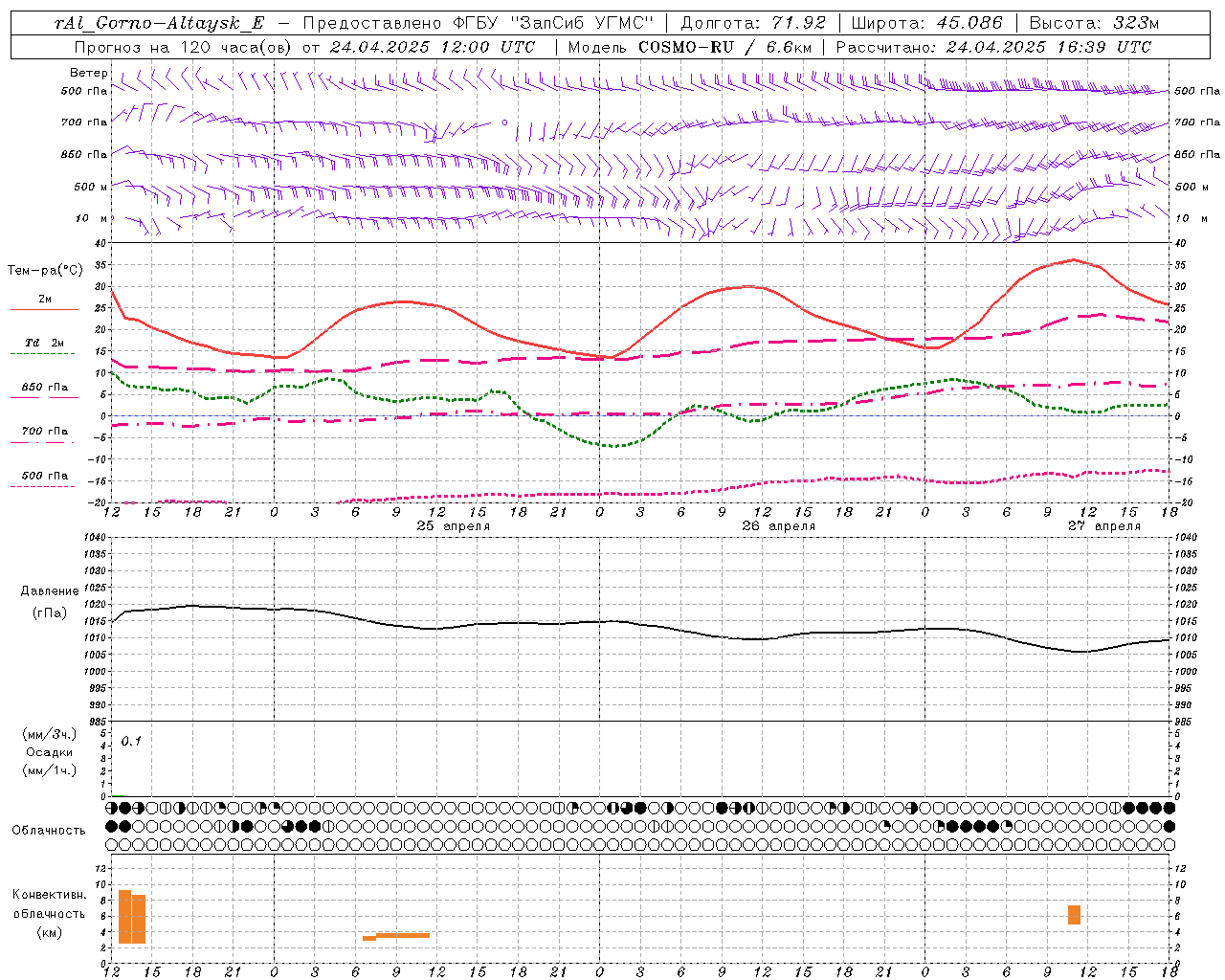1225x980 pixels.
Task: Click the 0.1 precipitation value
Action: (131, 741)
